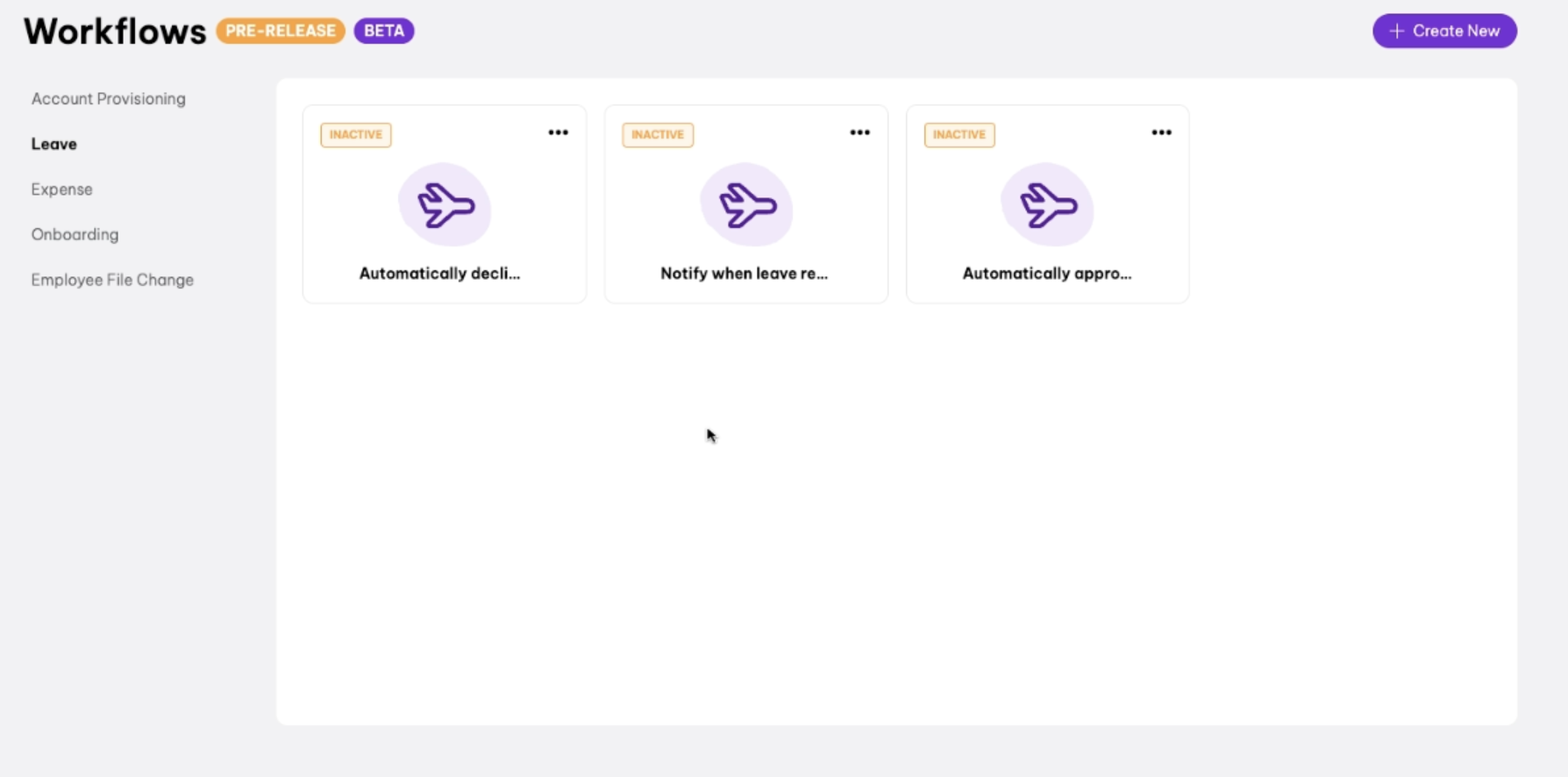Select the Leave category

(x=54, y=144)
